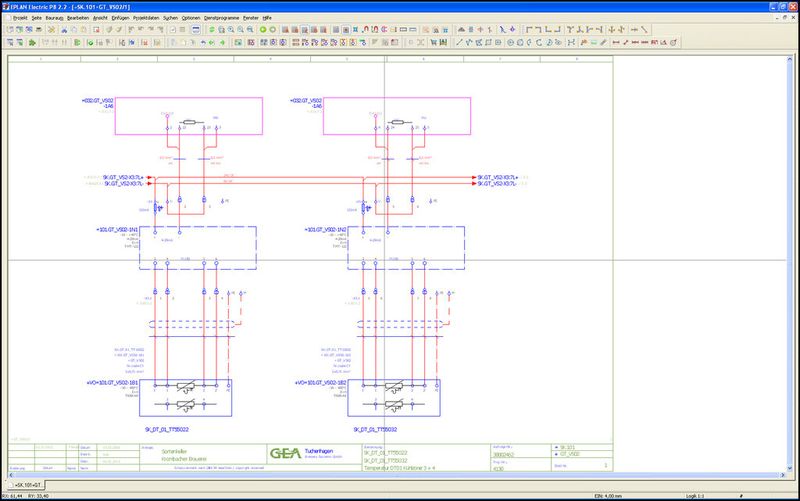The width and height of the screenshot is (800, 501).
Task: Open the Einfügen menu
Action: coord(120,18)
